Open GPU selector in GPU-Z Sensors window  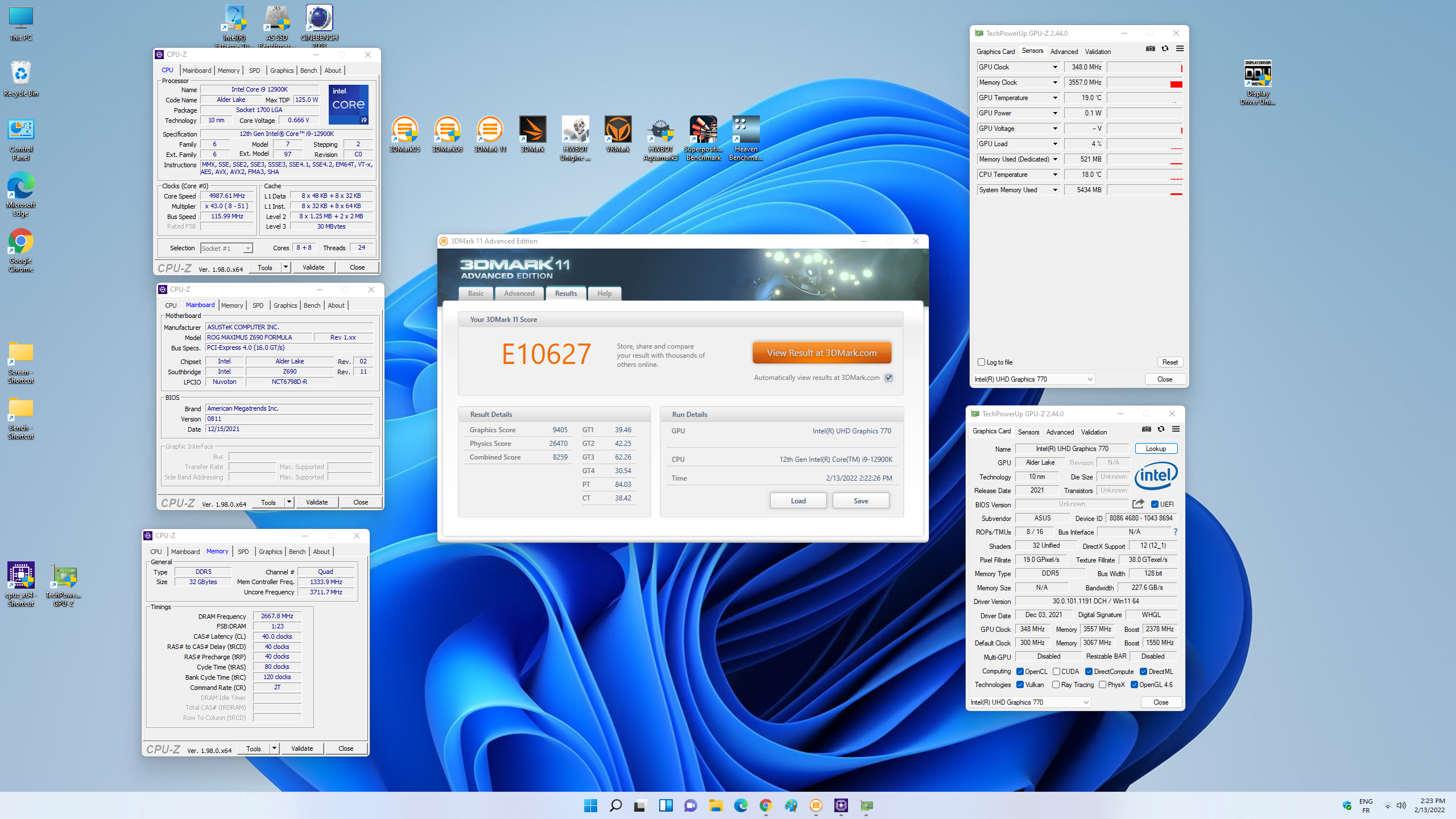[x=1033, y=379]
